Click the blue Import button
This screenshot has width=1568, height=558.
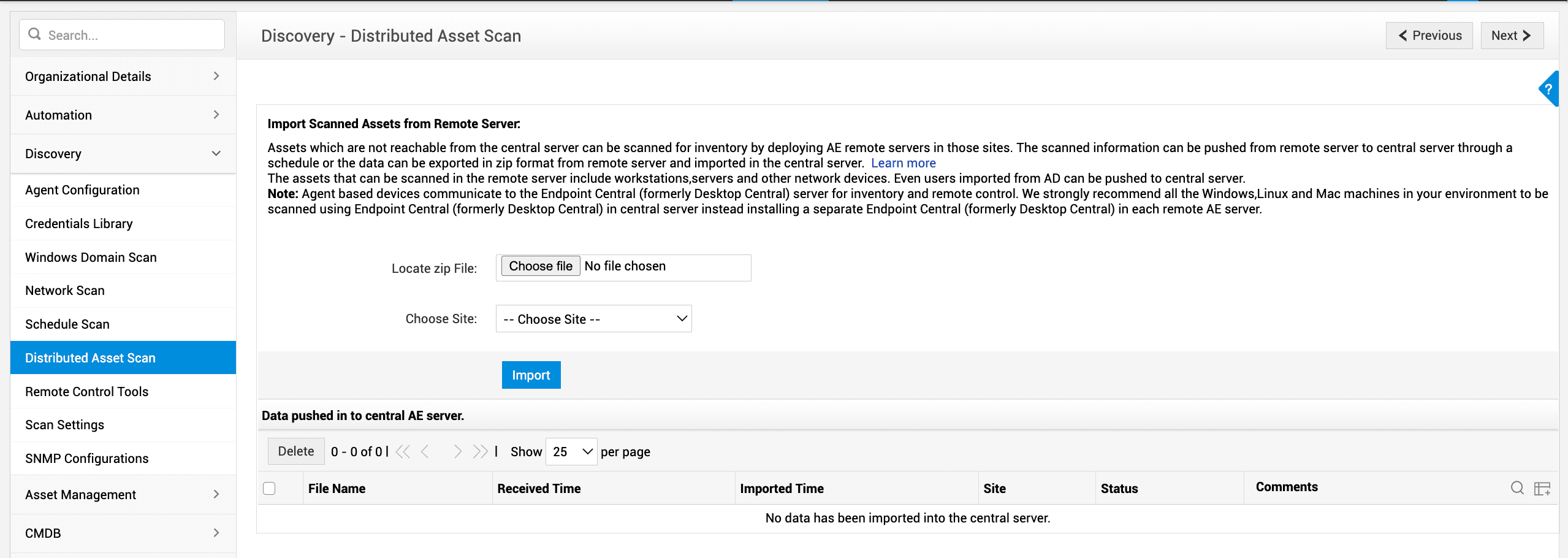pos(531,375)
